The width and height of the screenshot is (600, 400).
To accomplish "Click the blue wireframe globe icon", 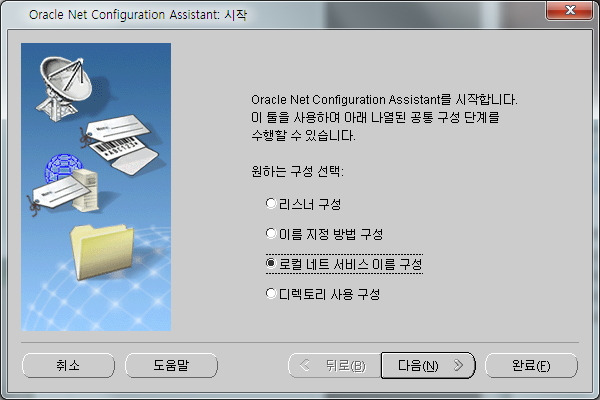I will 63,168.
